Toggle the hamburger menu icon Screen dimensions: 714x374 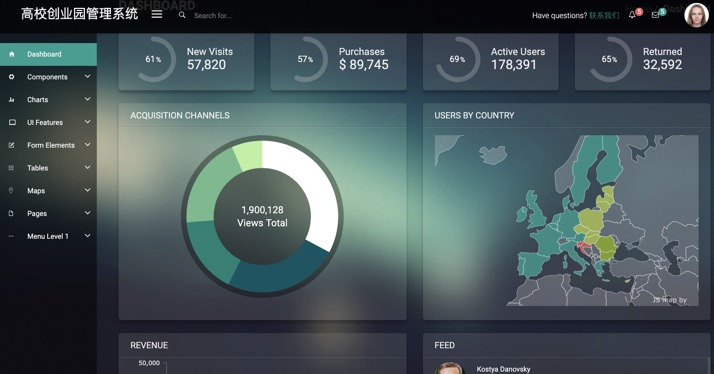point(157,15)
